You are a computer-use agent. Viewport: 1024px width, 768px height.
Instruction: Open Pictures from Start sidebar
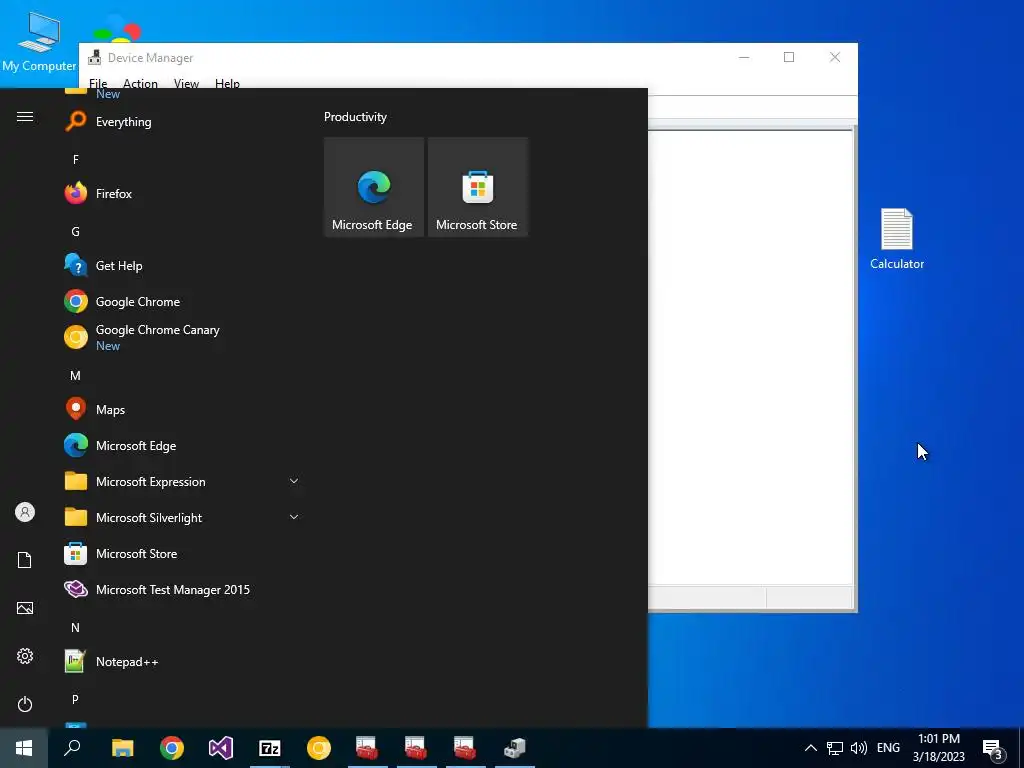[x=25, y=608]
